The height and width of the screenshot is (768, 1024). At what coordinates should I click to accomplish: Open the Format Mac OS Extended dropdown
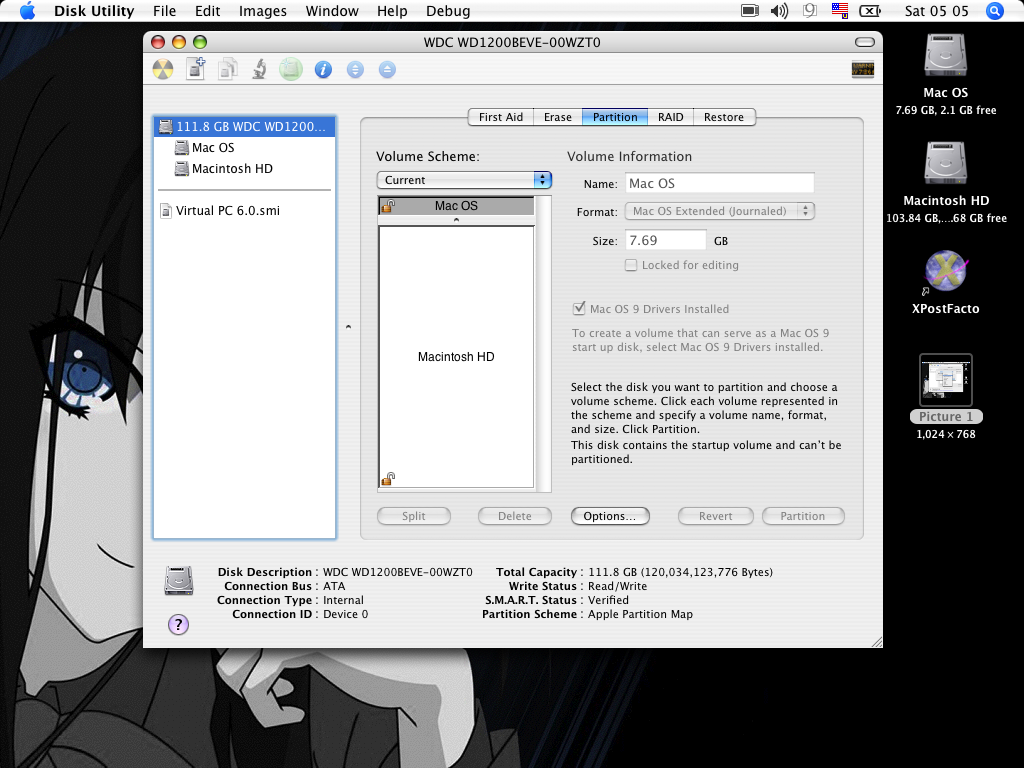click(x=720, y=211)
